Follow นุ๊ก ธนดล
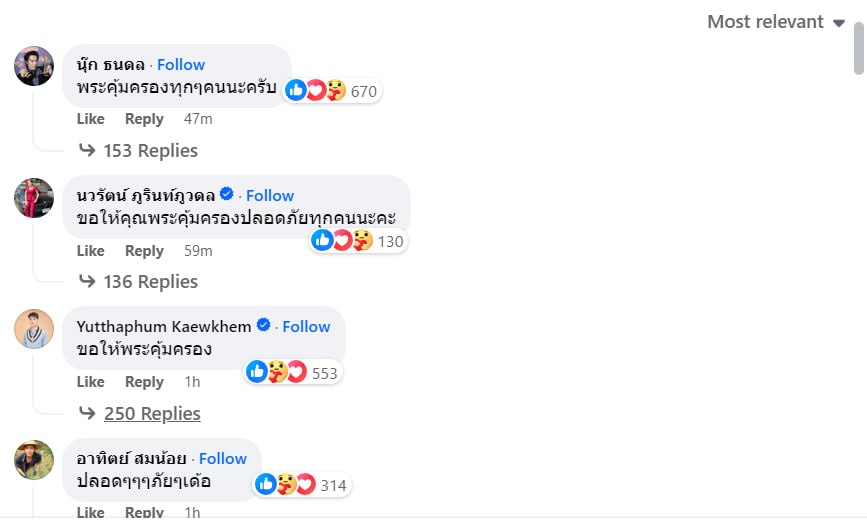867x520 pixels. 181,64
